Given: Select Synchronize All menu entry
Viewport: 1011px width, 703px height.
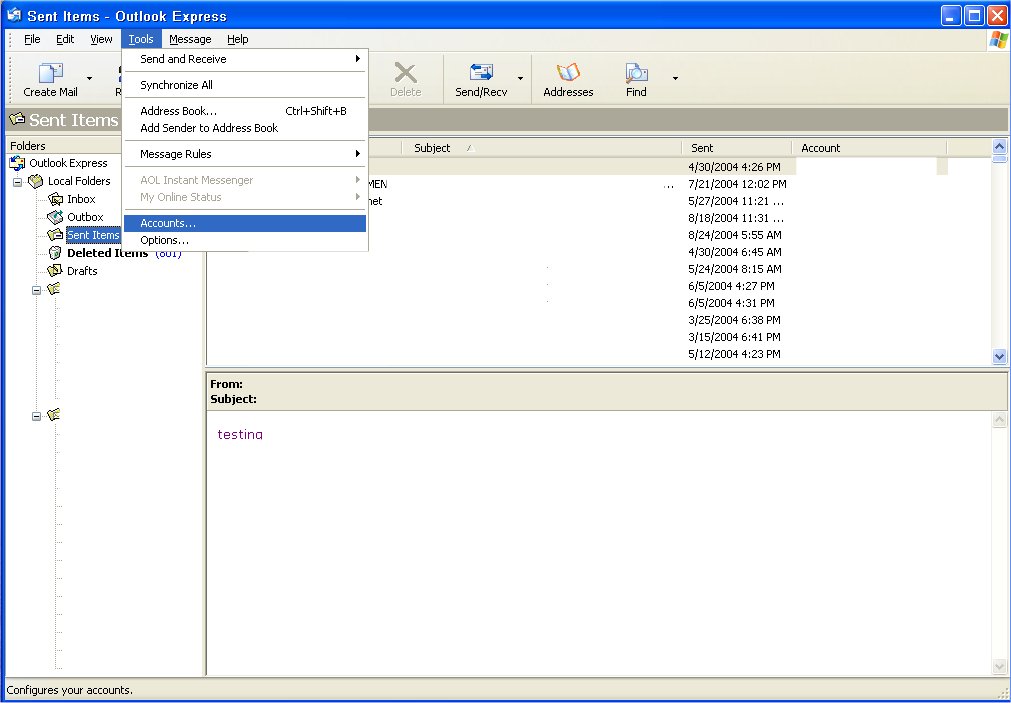Looking at the screenshot, I should click(x=245, y=85).
